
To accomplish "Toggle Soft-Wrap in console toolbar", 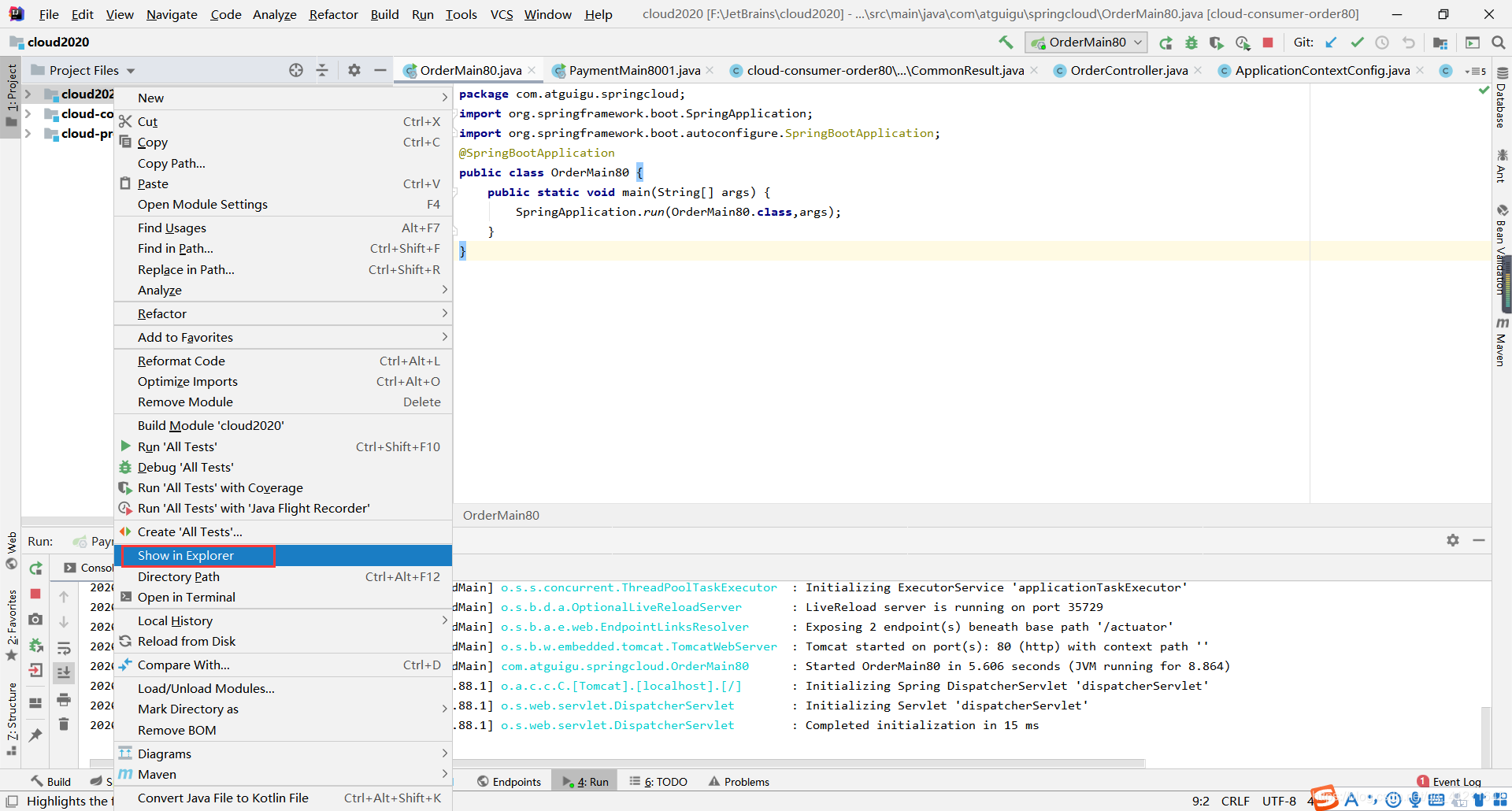I will pos(64,648).
